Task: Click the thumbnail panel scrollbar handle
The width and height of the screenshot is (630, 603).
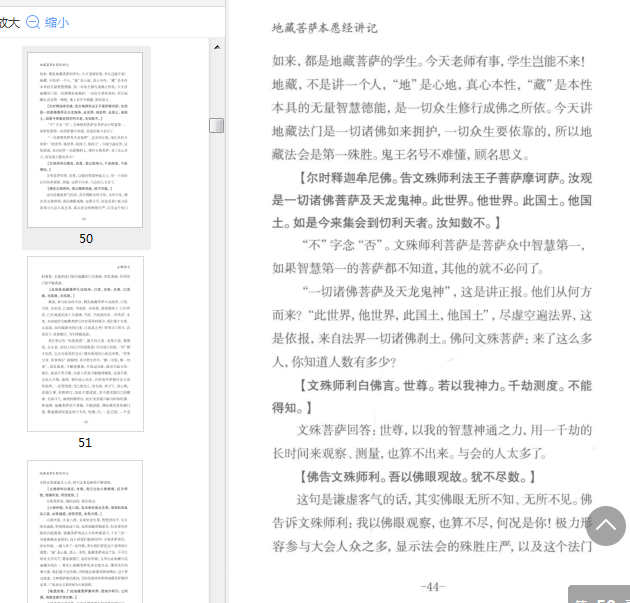Action: (x=217, y=125)
